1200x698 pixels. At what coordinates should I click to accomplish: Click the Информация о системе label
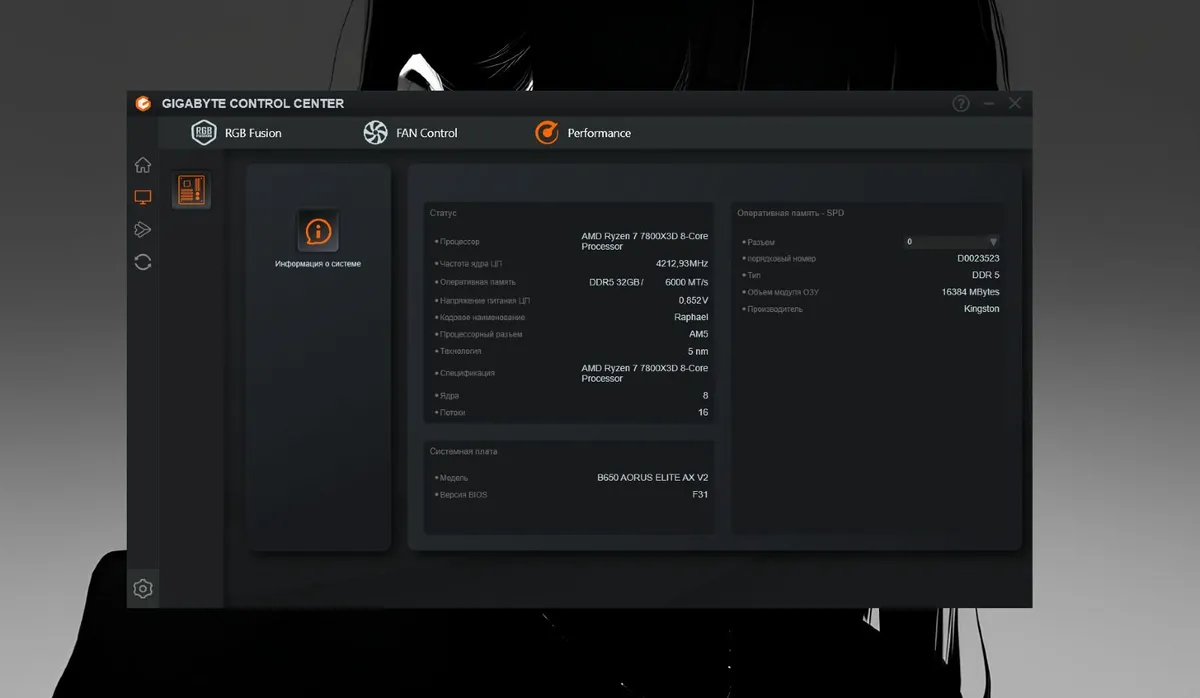pyautogui.click(x=318, y=264)
